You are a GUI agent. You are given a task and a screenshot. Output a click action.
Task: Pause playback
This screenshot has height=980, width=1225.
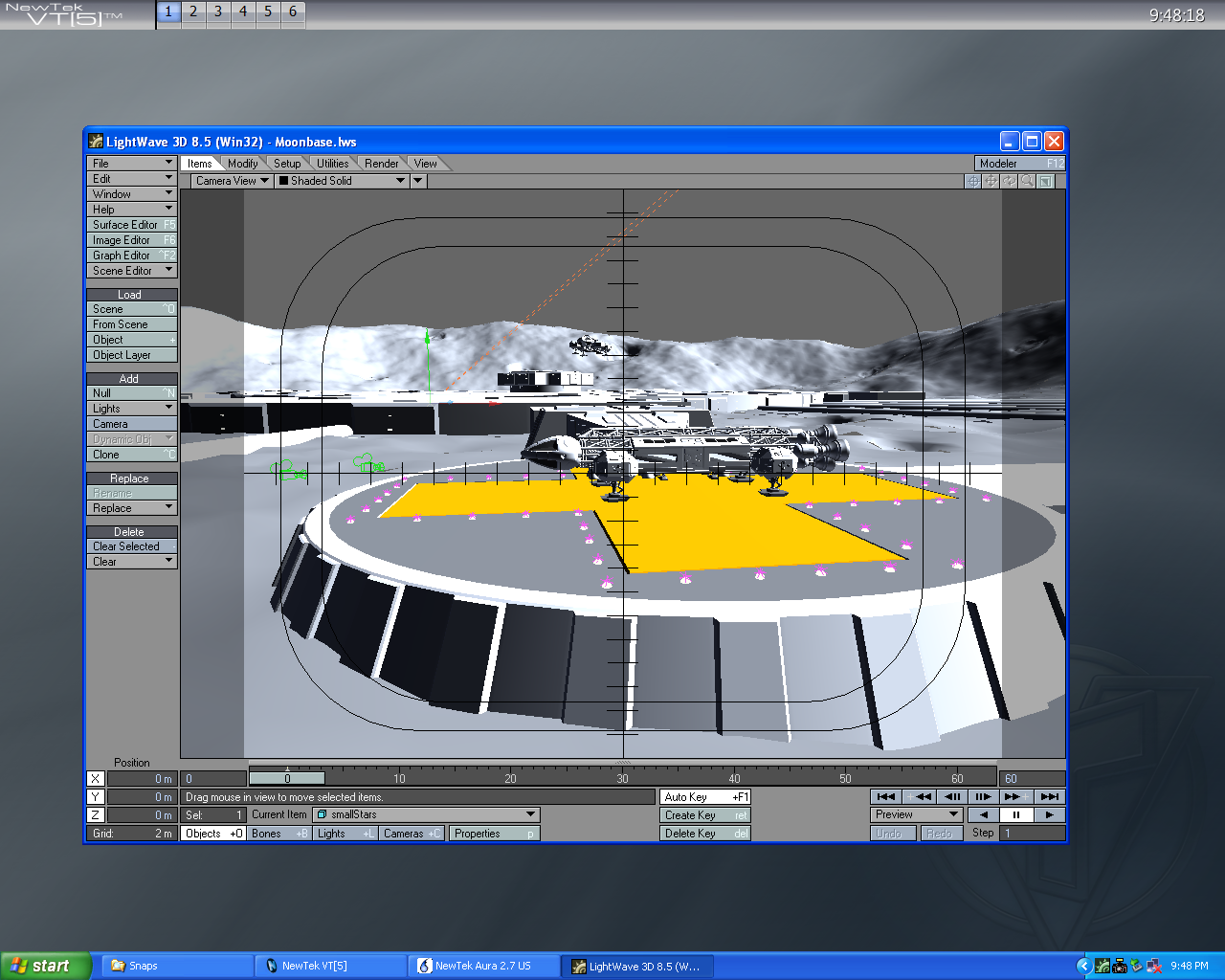(1016, 814)
